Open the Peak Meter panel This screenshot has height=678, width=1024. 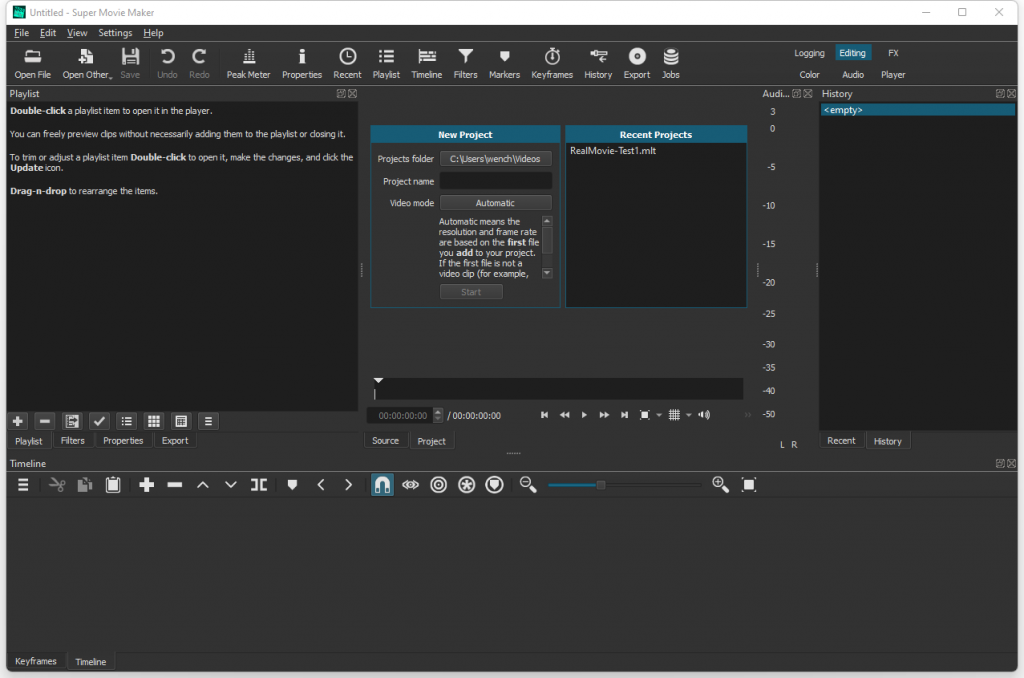(x=248, y=62)
